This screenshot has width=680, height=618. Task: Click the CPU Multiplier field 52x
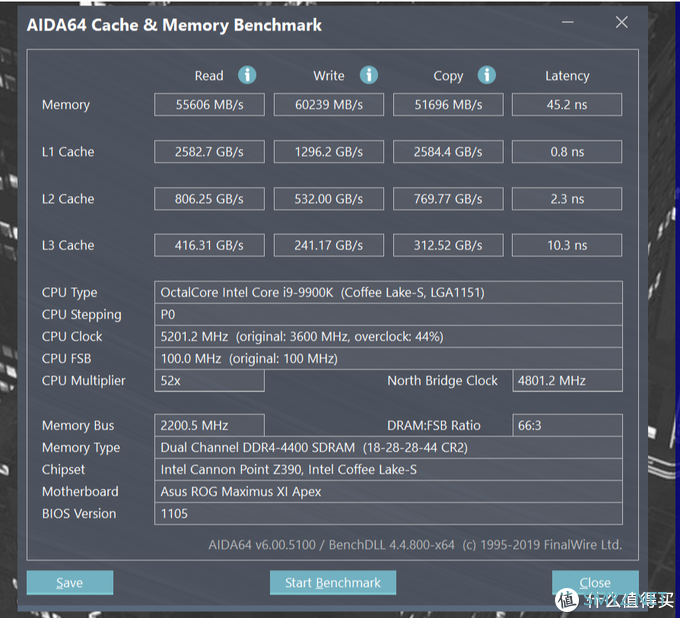pos(209,381)
